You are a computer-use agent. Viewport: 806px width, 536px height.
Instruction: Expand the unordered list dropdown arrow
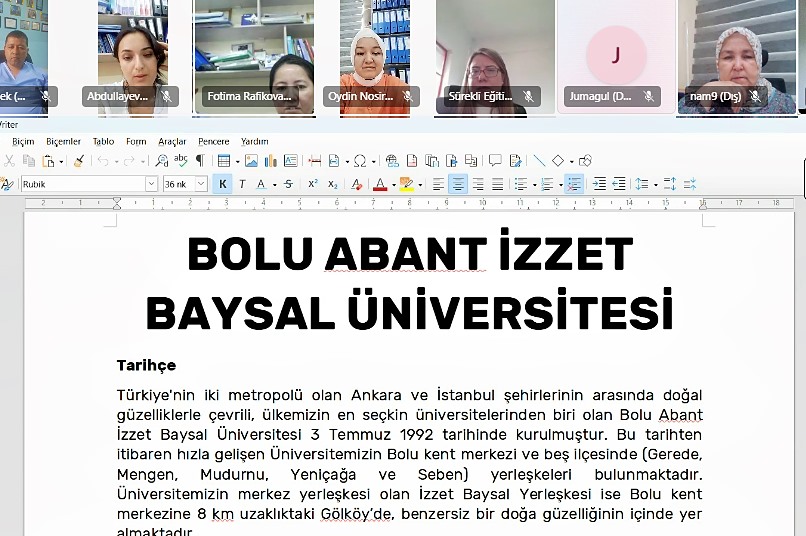535,184
